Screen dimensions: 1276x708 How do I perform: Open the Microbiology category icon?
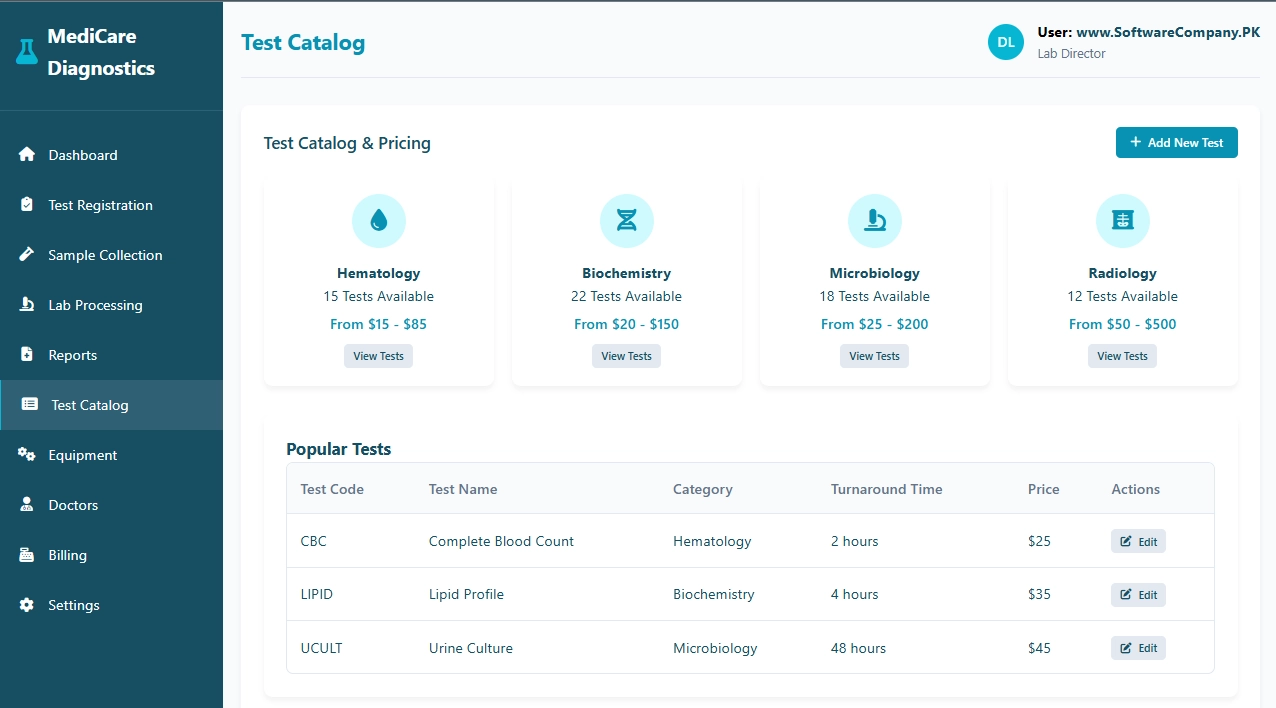tap(874, 220)
